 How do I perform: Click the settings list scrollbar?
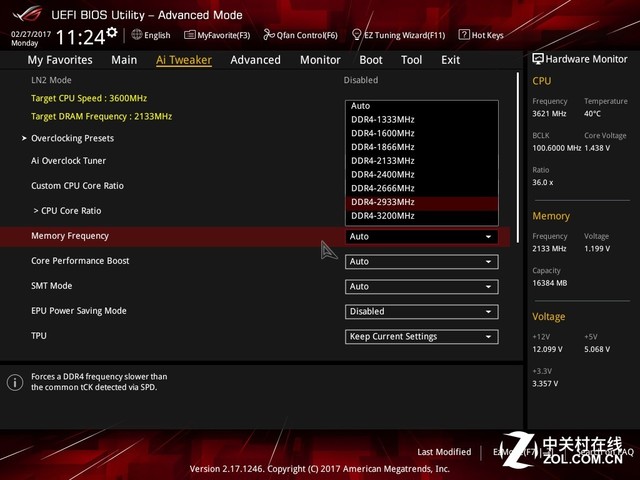(x=518, y=157)
